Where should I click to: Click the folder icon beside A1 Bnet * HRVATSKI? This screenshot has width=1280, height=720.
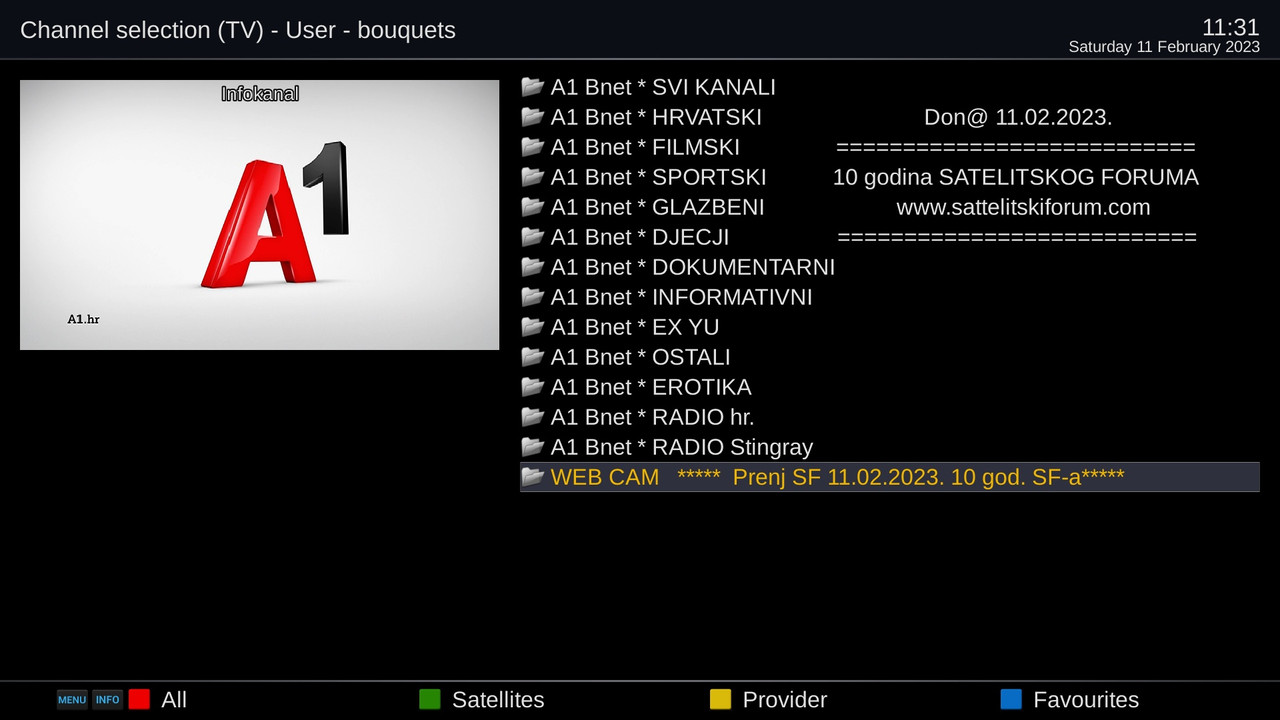click(532, 117)
